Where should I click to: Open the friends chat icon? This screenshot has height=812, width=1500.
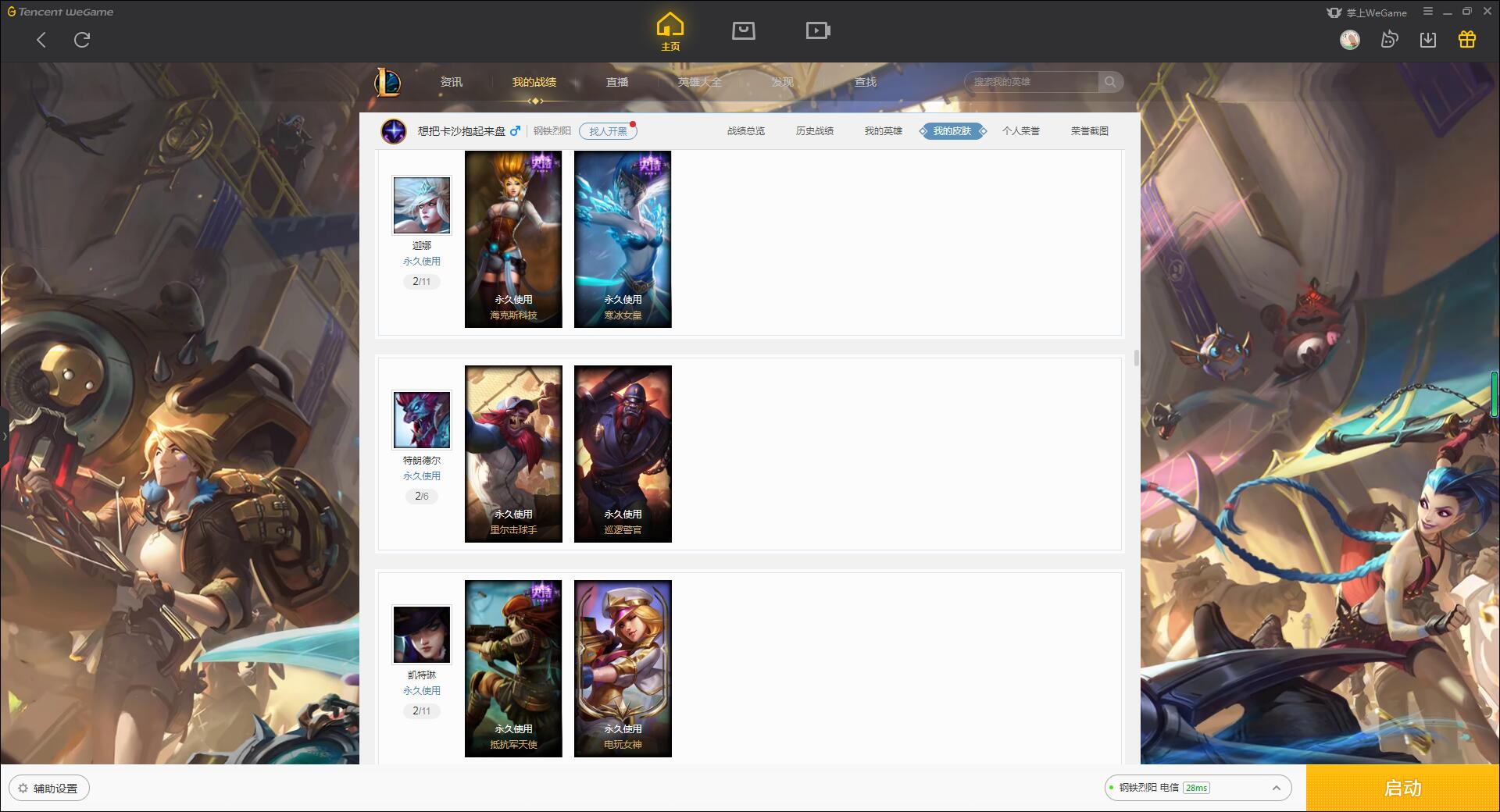1389,39
